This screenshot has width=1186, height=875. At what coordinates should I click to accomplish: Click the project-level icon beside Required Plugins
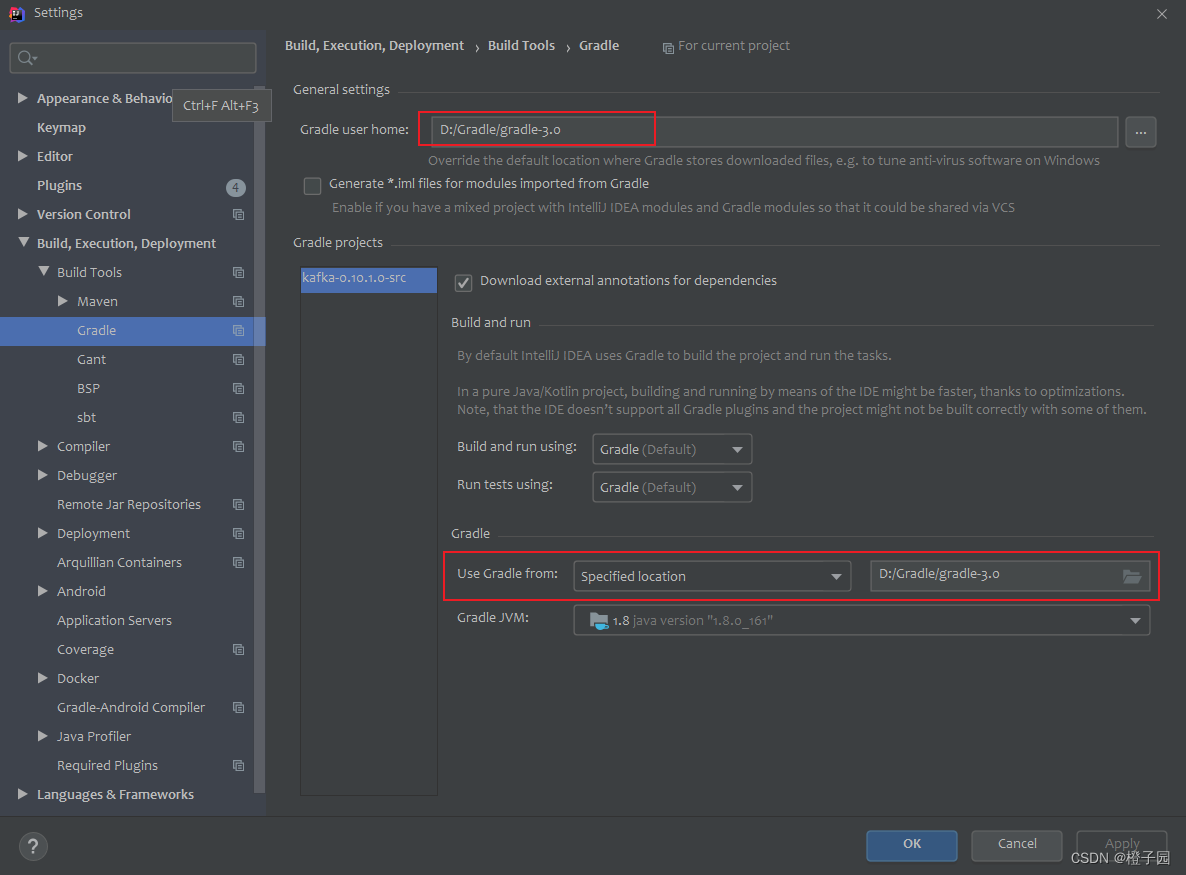tap(238, 765)
